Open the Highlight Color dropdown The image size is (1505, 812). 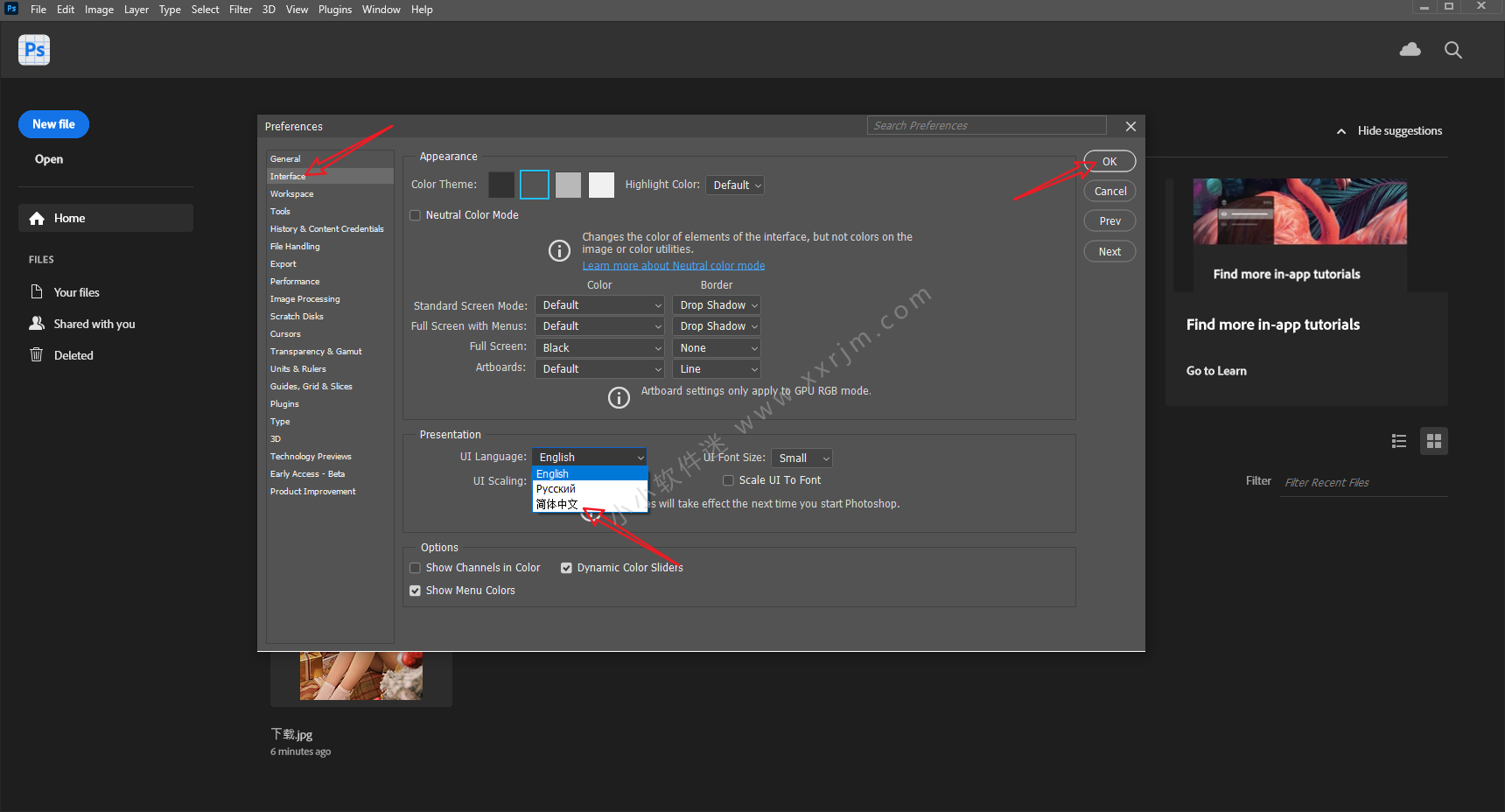point(736,185)
